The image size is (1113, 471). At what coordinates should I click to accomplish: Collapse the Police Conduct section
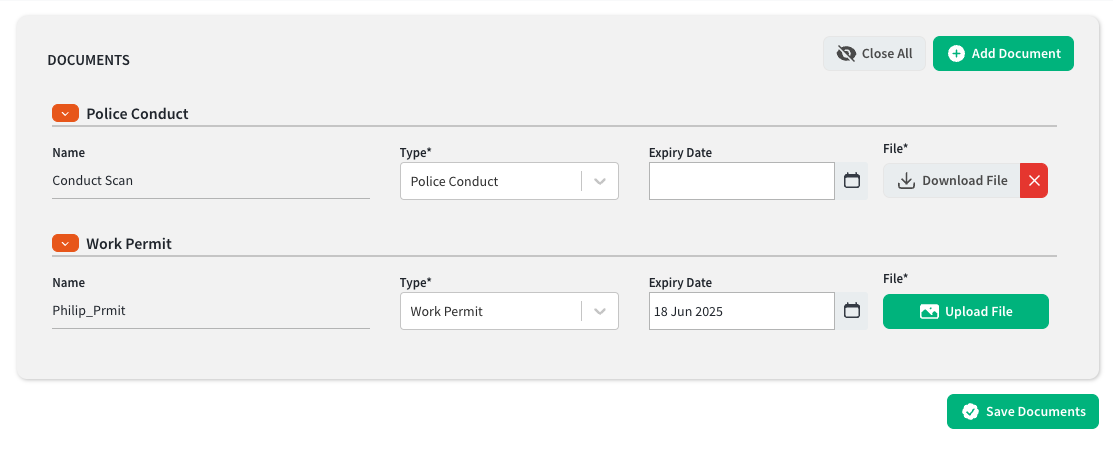tap(65, 113)
